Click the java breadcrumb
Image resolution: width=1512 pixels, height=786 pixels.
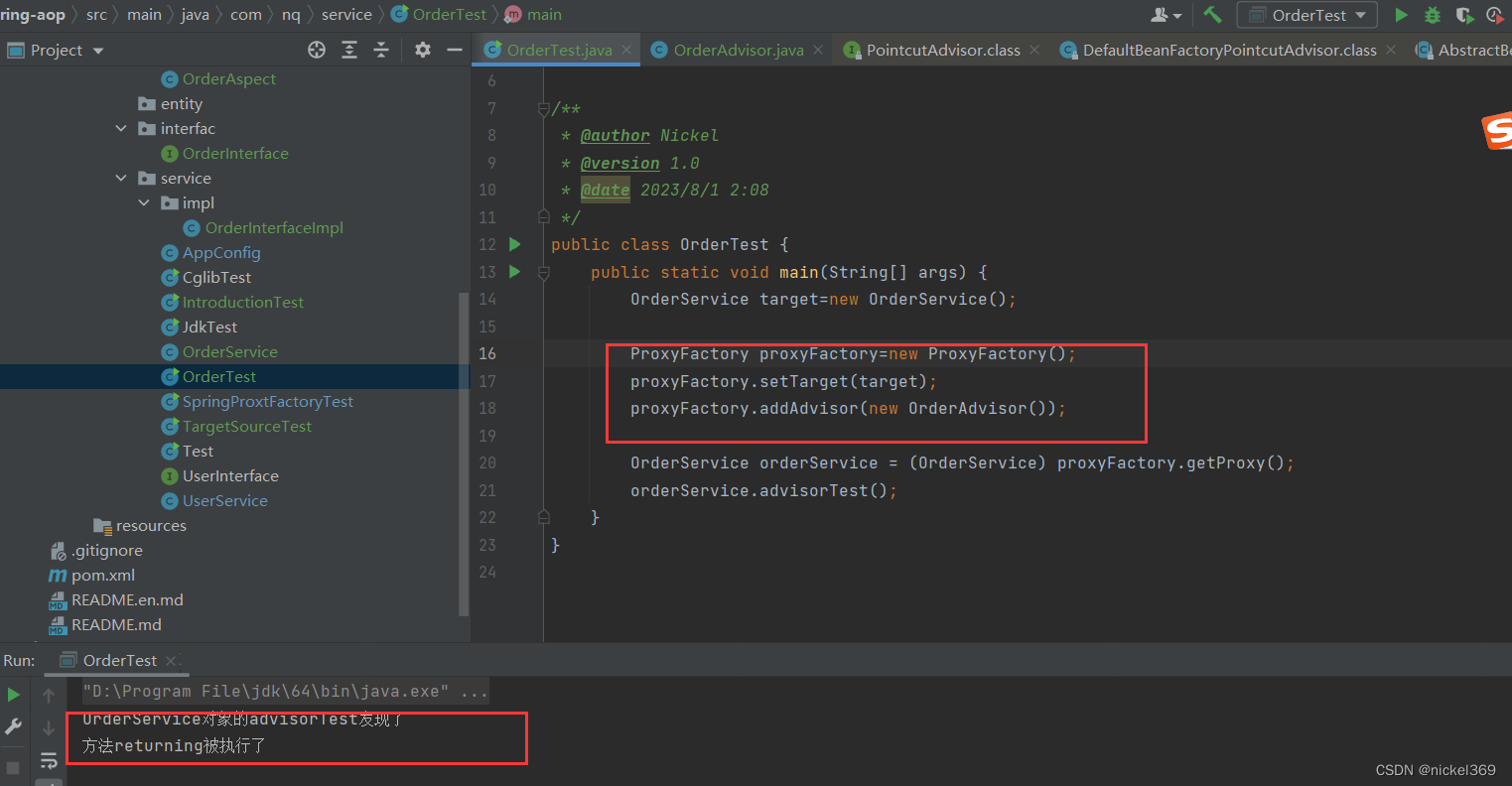point(195,14)
